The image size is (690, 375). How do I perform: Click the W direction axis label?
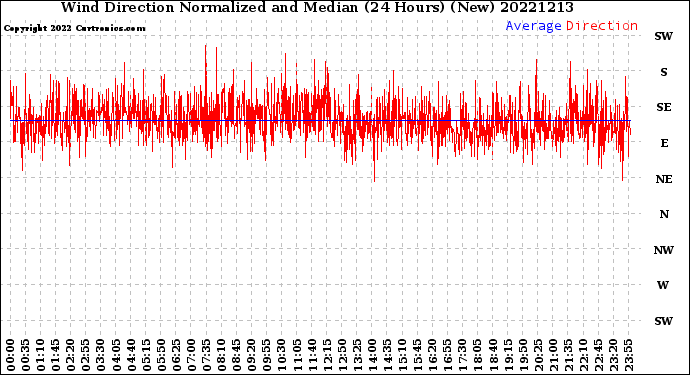(663, 285)
